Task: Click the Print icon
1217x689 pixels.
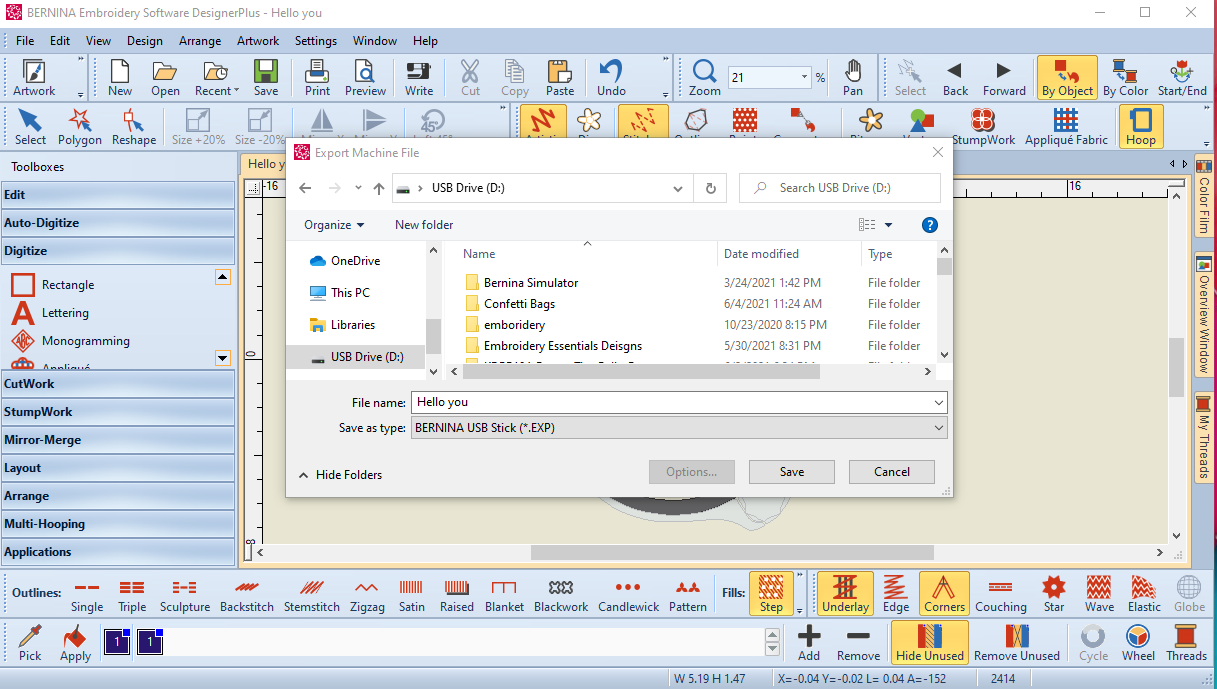Action: coord(318,77)
